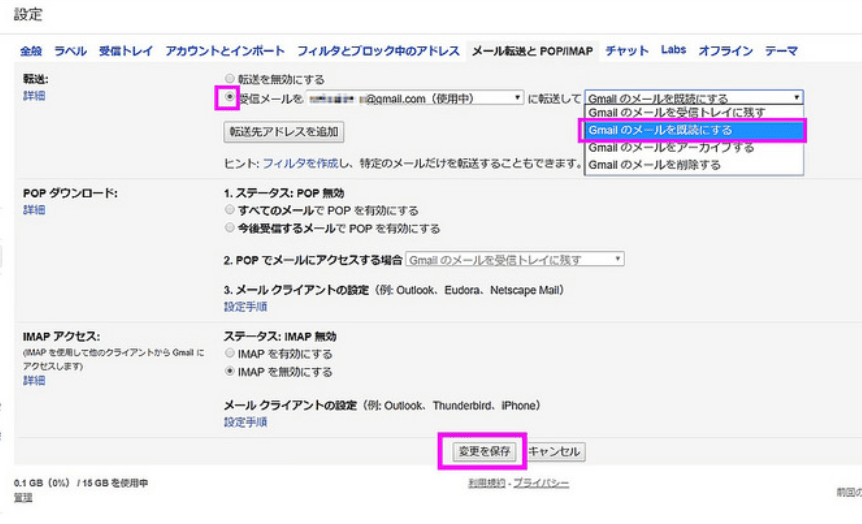The image size is (862, 524).
Task: Click the 変更を保存 button
Action: click(484, 451)
